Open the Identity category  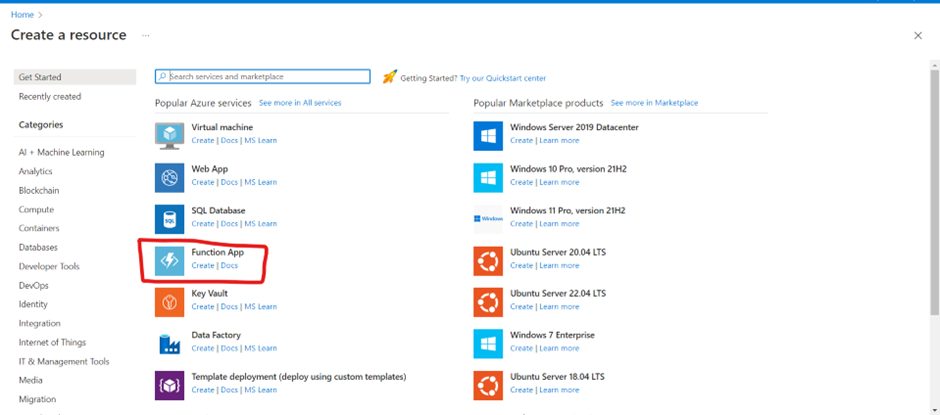click(33, 305)
